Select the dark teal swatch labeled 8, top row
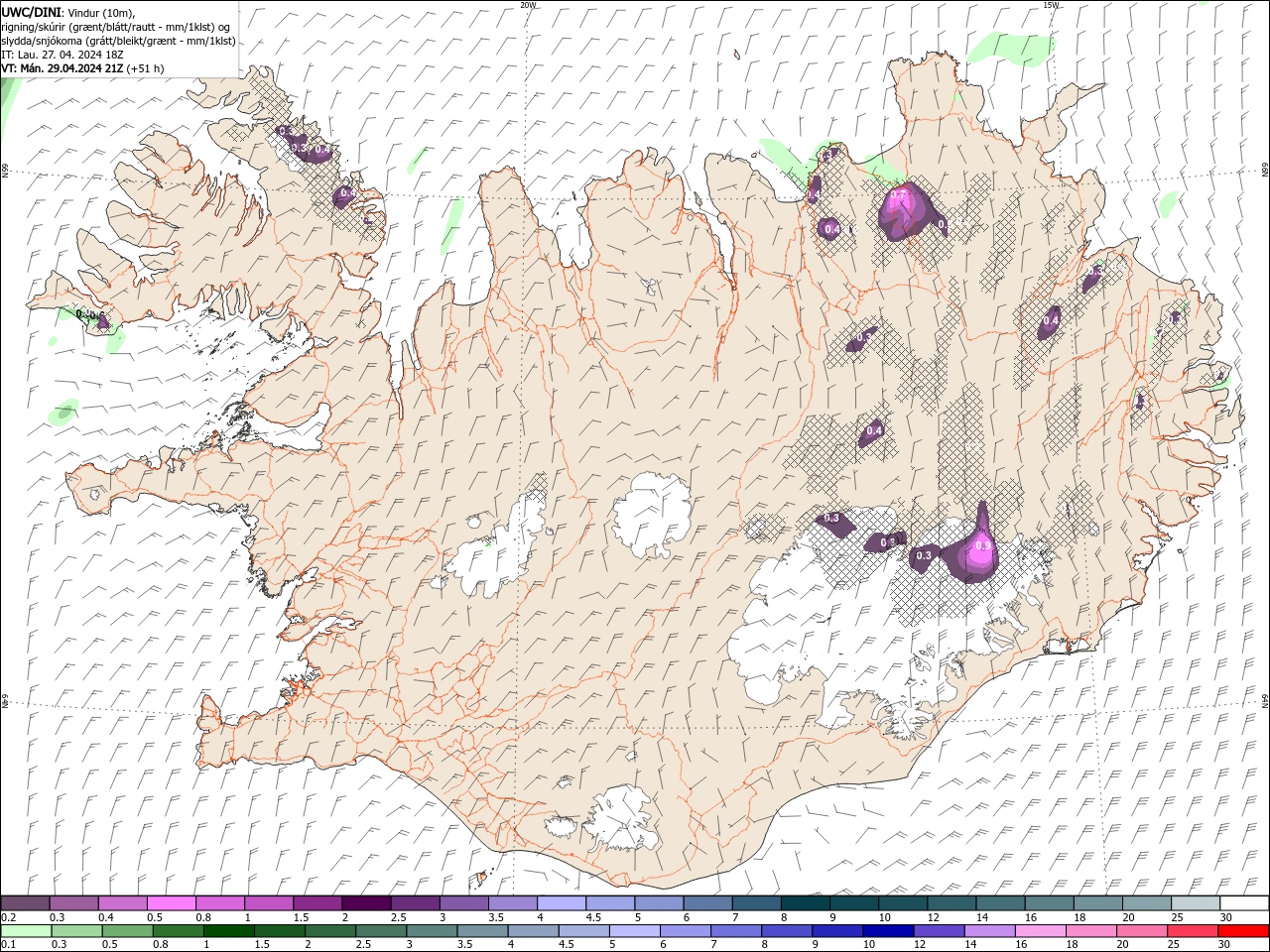This screenshot has height=952, width=1270. [x=805, y=903]
